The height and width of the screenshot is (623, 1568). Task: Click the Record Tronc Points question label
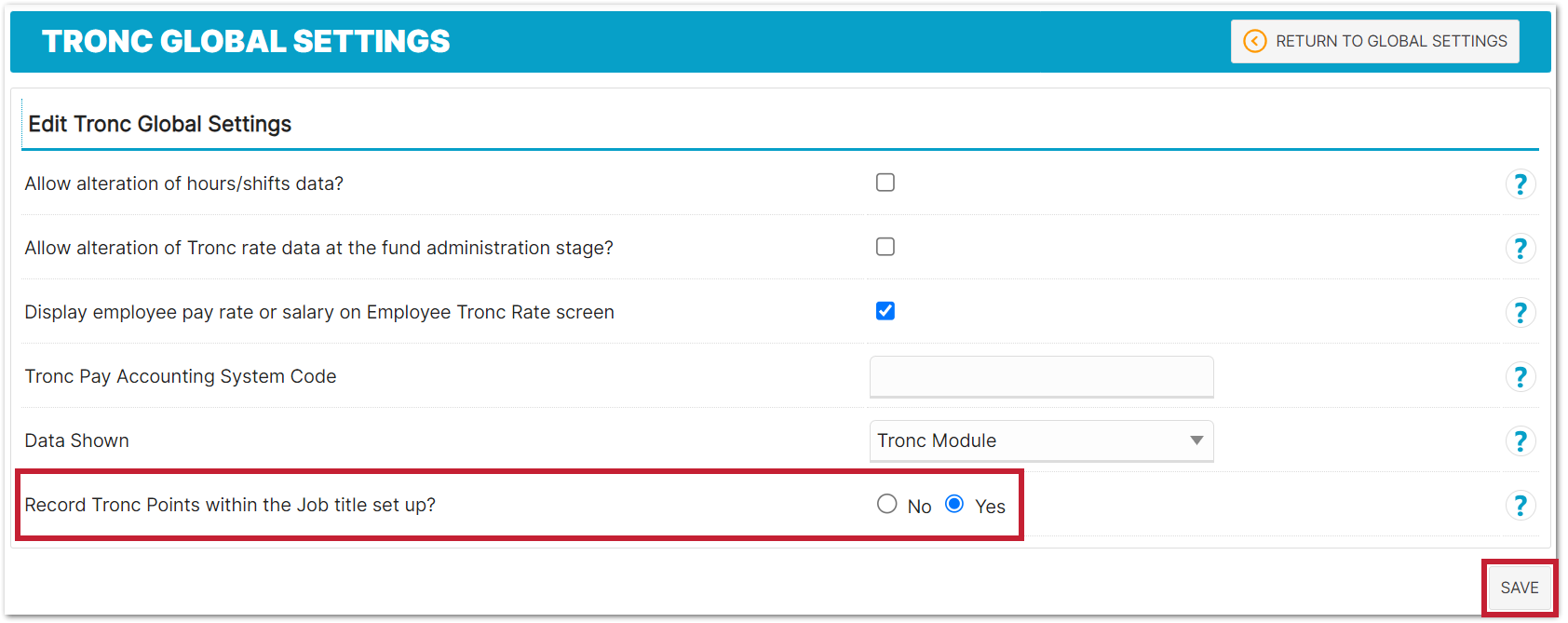pos(230,505)
